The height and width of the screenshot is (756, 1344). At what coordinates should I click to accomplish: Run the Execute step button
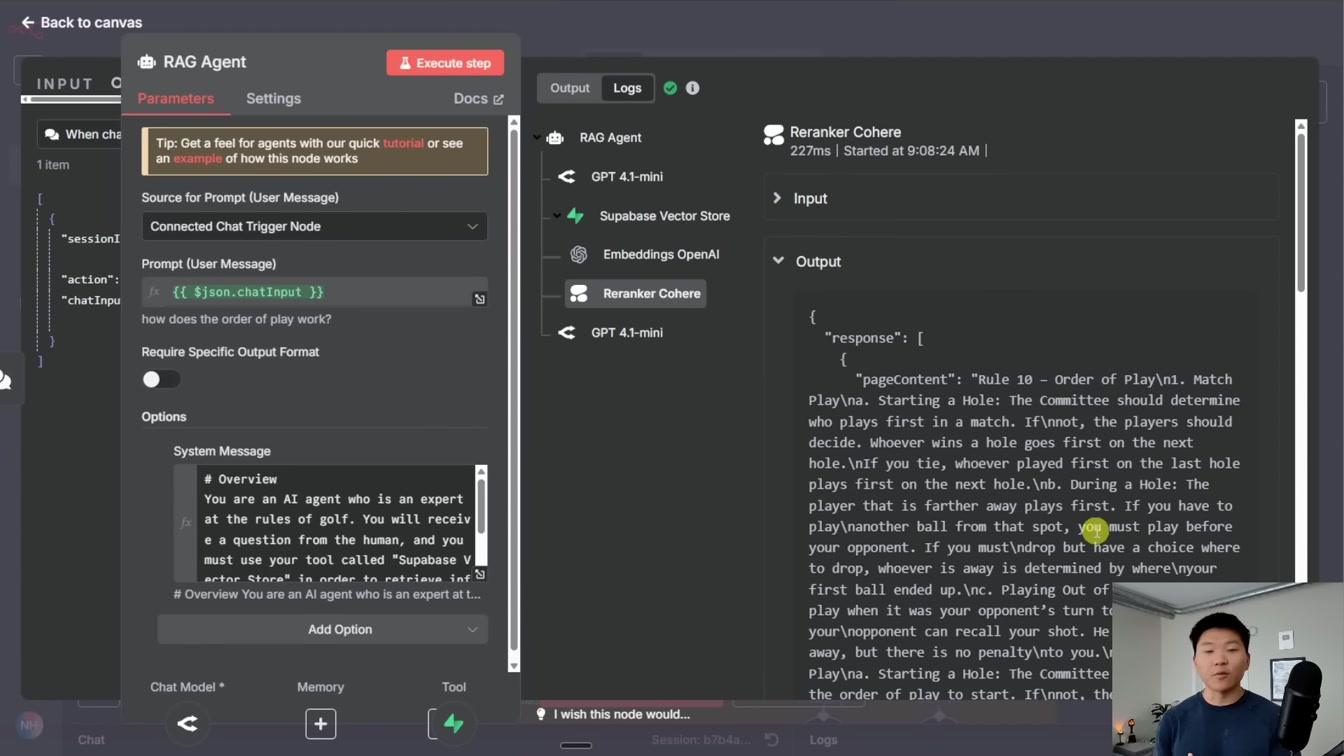click(445, 63)
